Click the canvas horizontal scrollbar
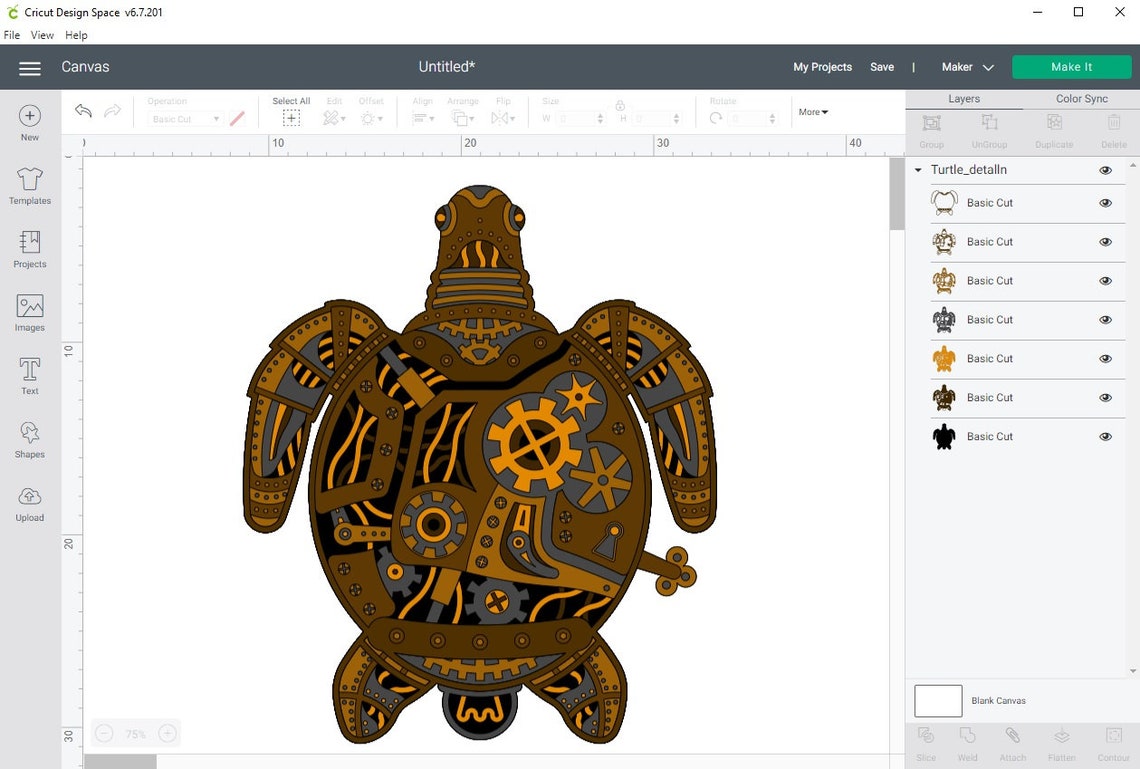Screen dimensions: 1140x769 tap(120, 762)
